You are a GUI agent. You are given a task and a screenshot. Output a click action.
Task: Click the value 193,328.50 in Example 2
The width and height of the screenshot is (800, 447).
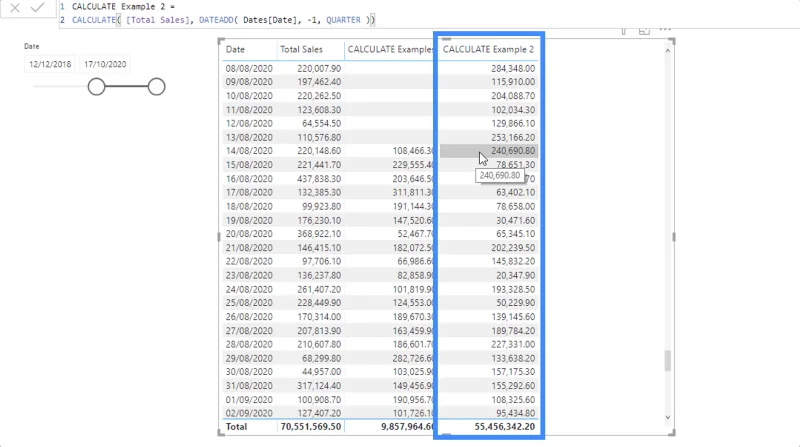pos(513,289)
